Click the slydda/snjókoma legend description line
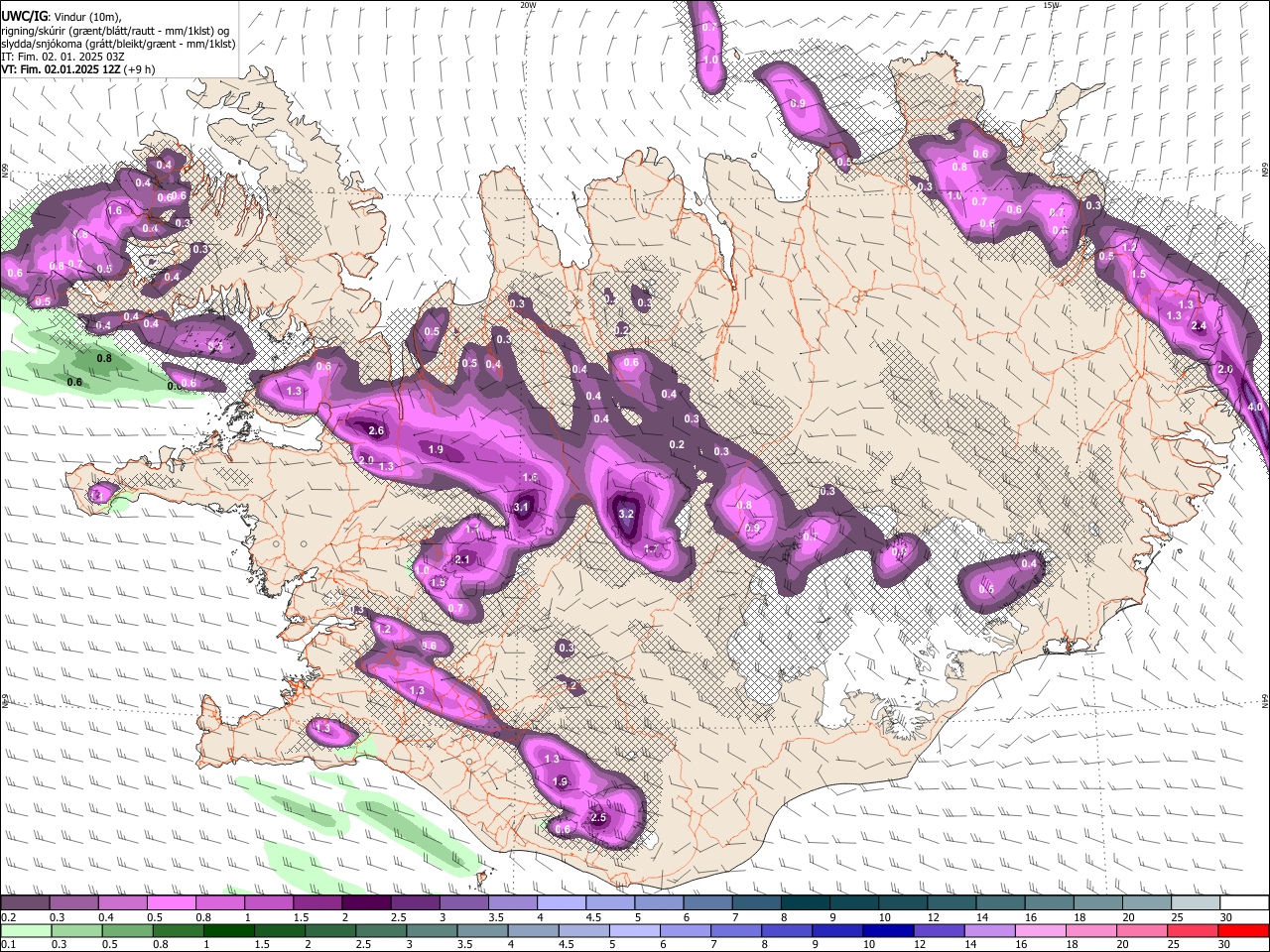Image resolution: width=1270 pixels, height=952 pixels. tap(118, 44)
